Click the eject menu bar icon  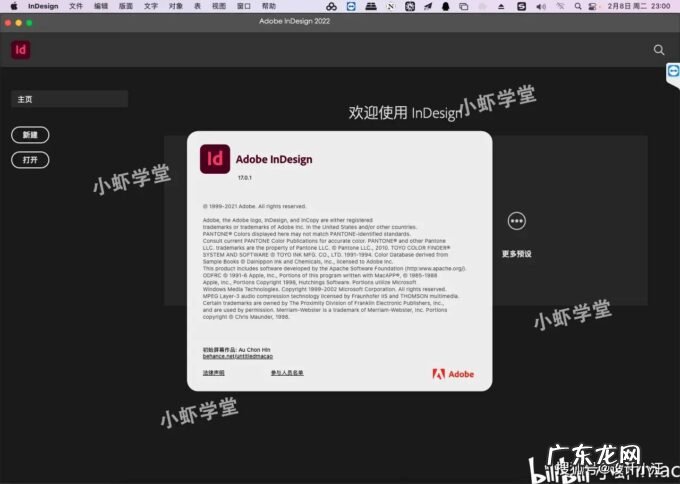[x=501, y=7]
